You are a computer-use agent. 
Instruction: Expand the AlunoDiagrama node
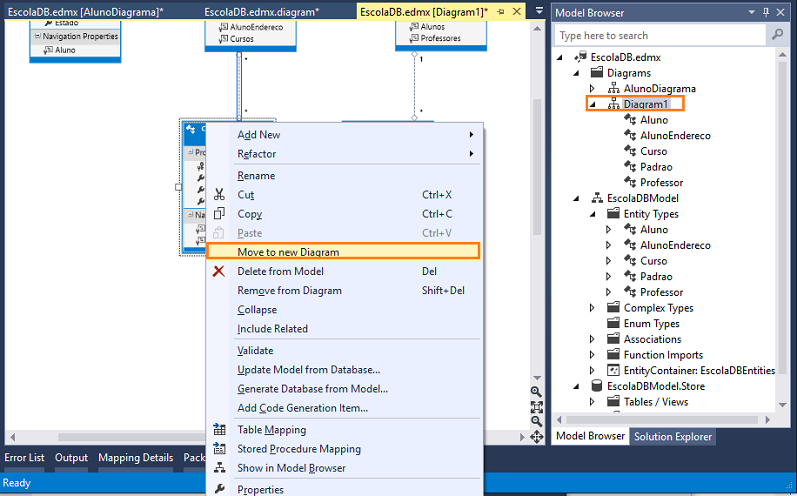pyautogui.click(x=592, y=88)
